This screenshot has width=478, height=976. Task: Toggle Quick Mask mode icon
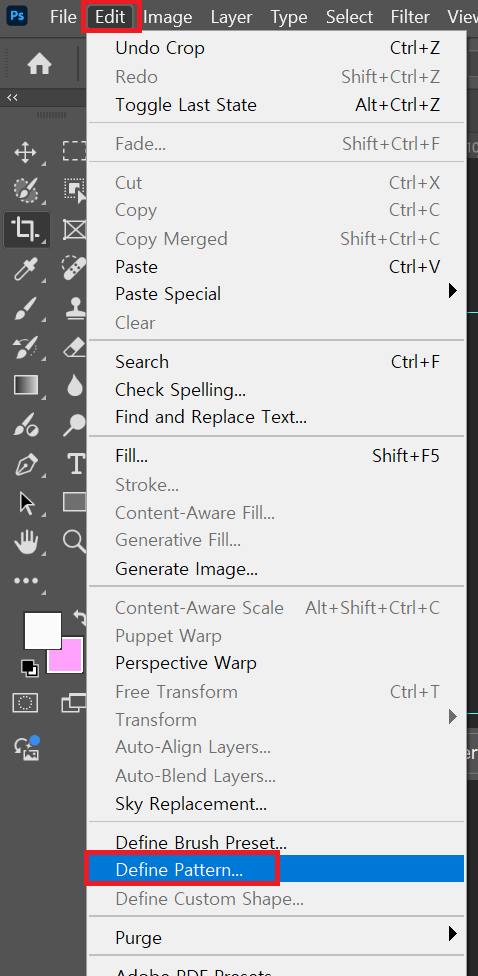click(26, 703)
